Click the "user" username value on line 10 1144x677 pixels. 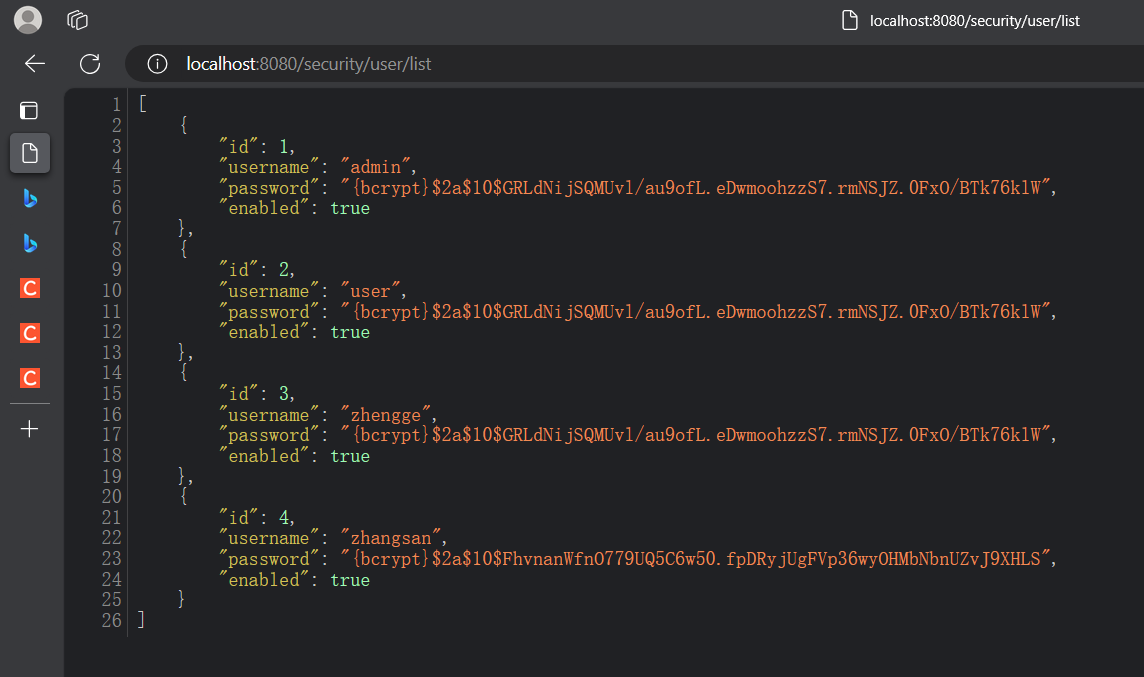372,291
